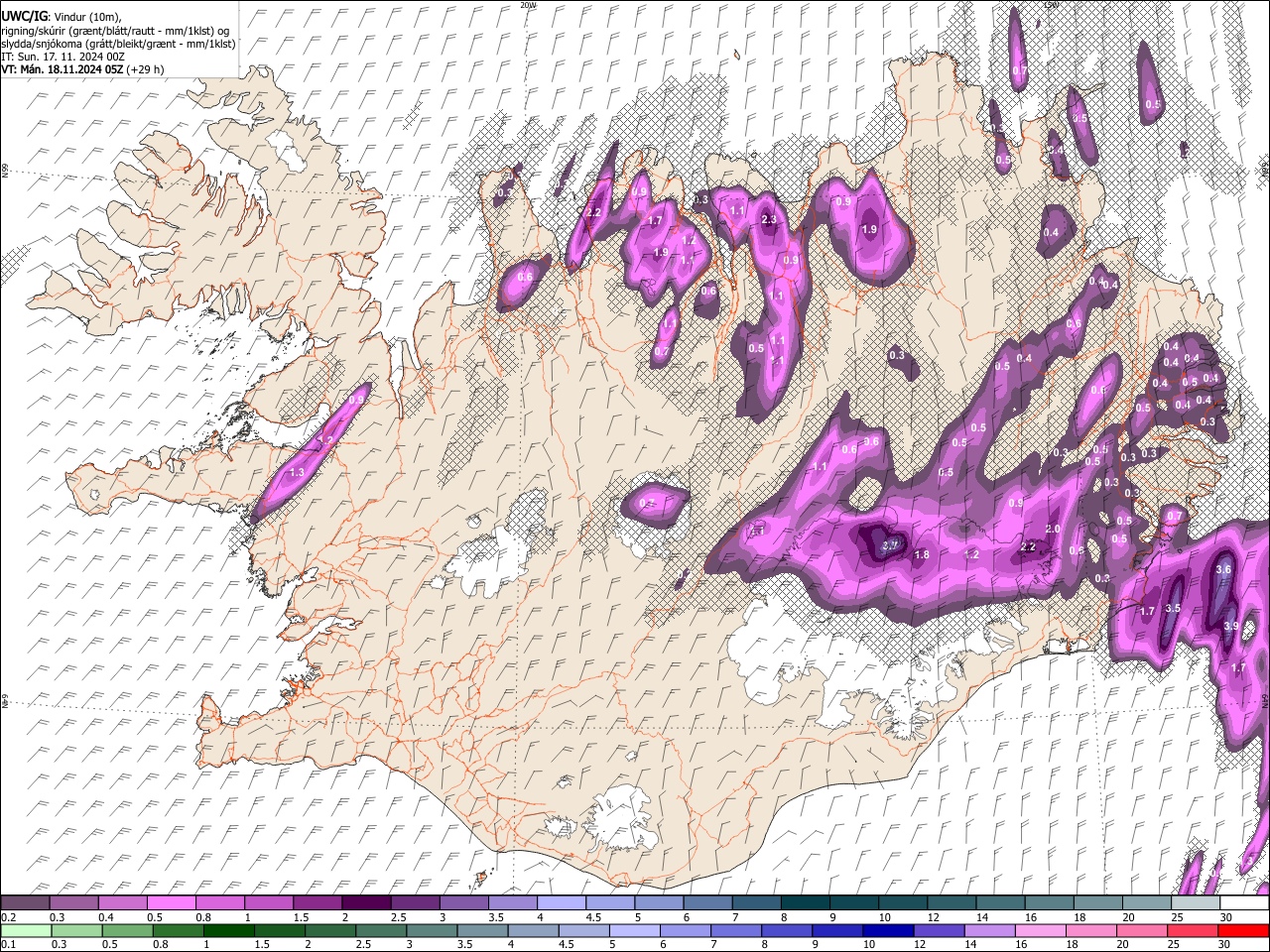Select the '30' label in the lower legend row
Image resolution: width=1270 pixels, height=952 pixels.
(x=1224, y=945)
